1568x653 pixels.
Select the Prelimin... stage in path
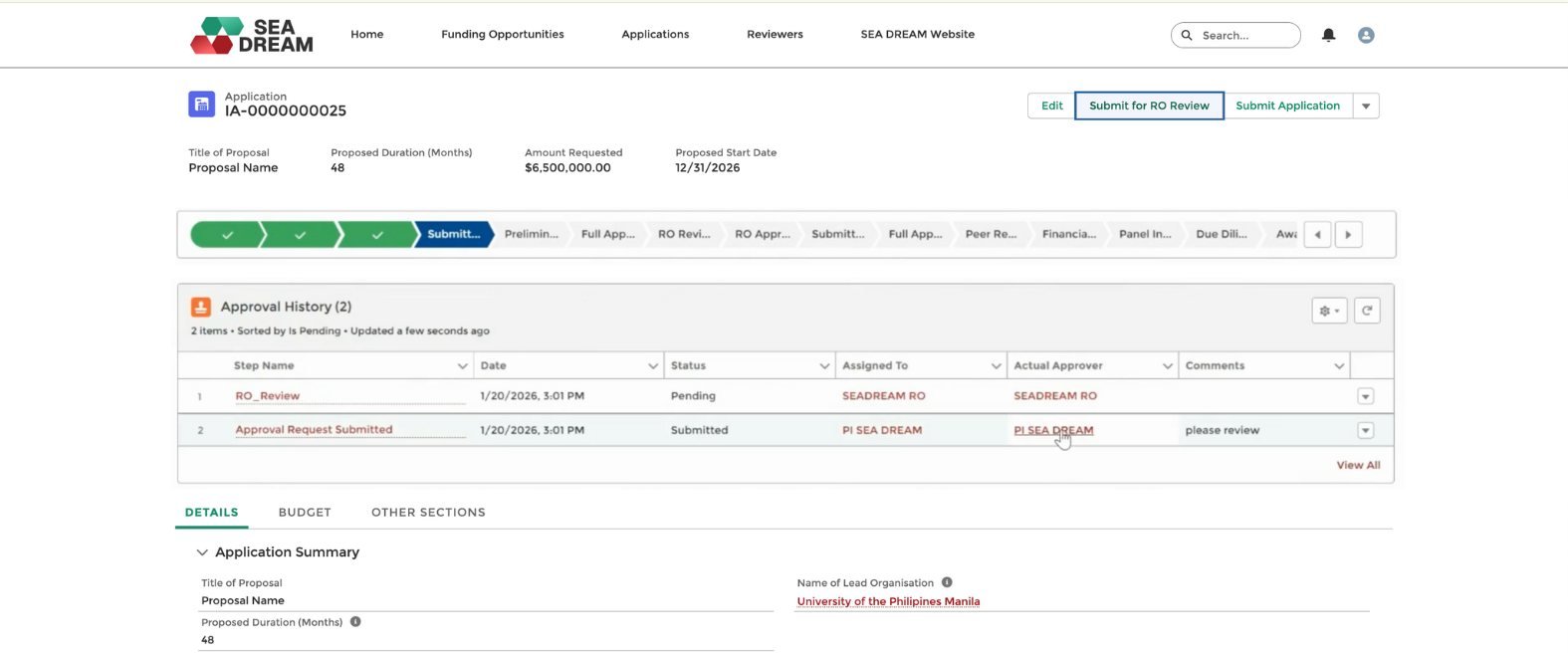[x=531, y=234]
